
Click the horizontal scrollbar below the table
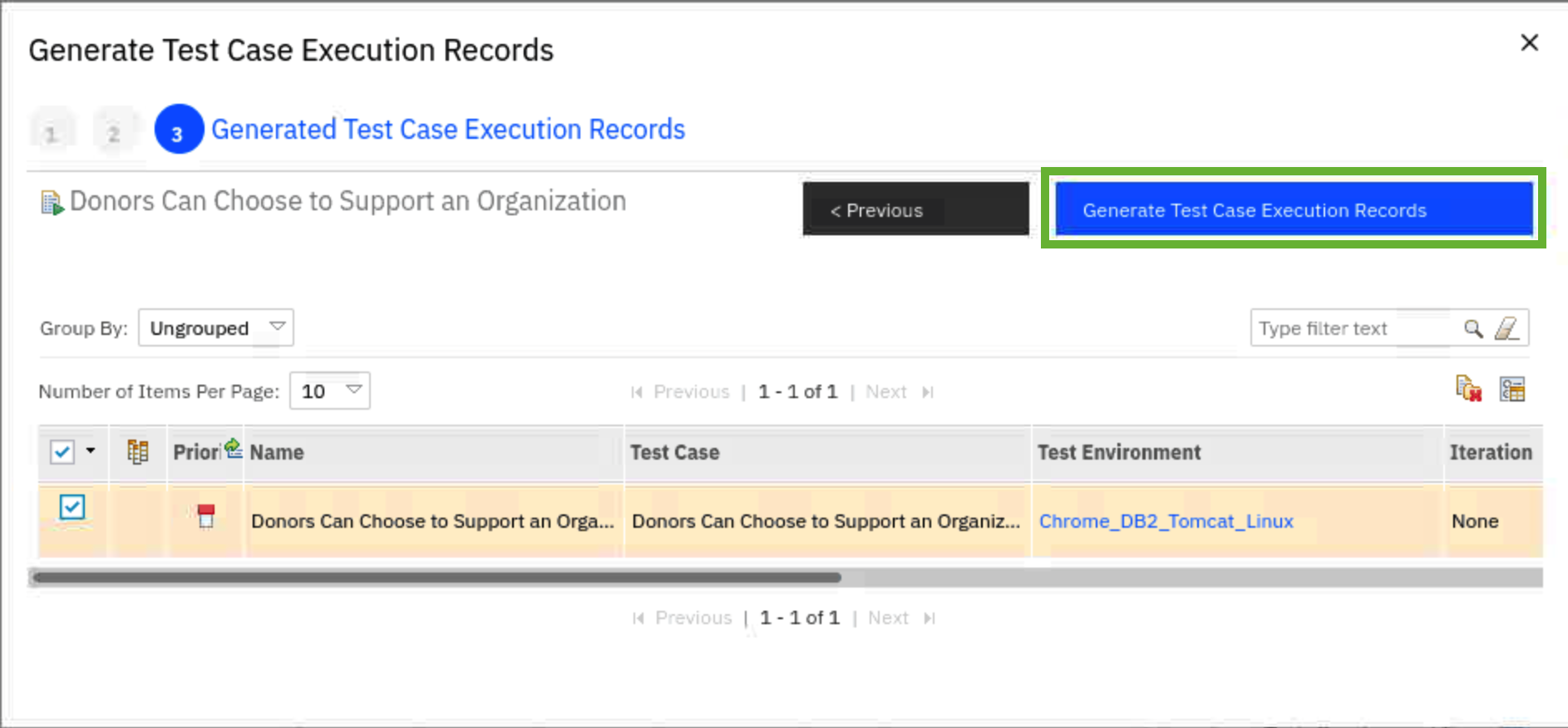[x=436, y=577]
